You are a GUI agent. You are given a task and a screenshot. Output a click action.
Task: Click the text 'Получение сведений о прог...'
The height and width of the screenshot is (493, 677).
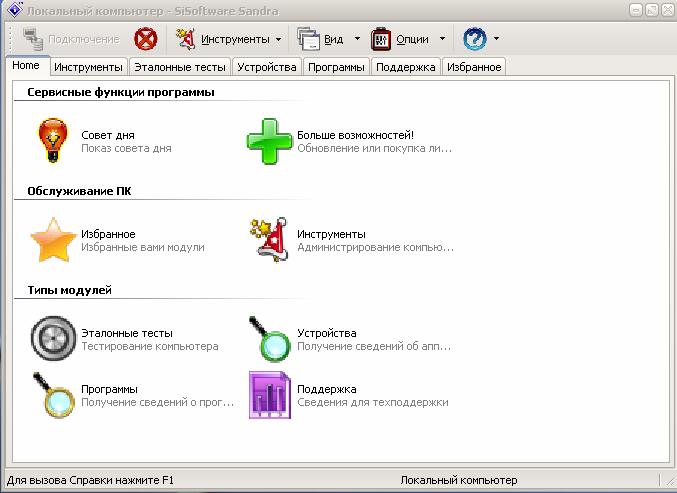coord(157,403)
